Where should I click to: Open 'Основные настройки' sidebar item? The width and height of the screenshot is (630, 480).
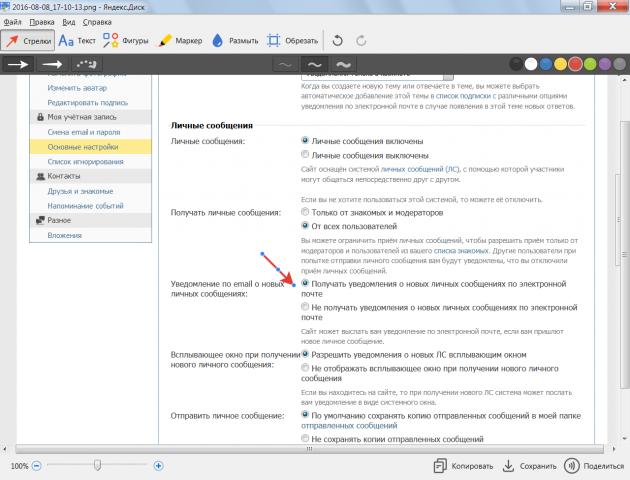click(x=91, y=147)
